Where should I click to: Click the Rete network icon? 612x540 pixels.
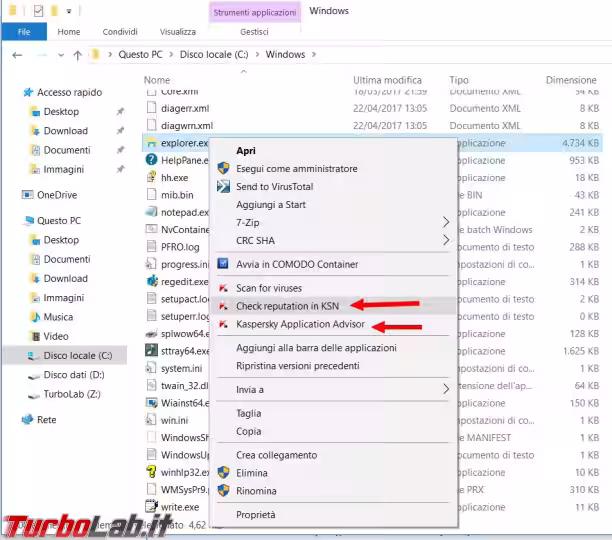[28, 420]
